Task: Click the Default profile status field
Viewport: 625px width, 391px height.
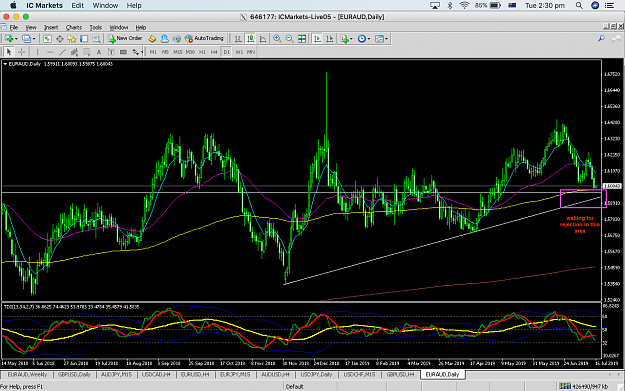Action: 295,387
